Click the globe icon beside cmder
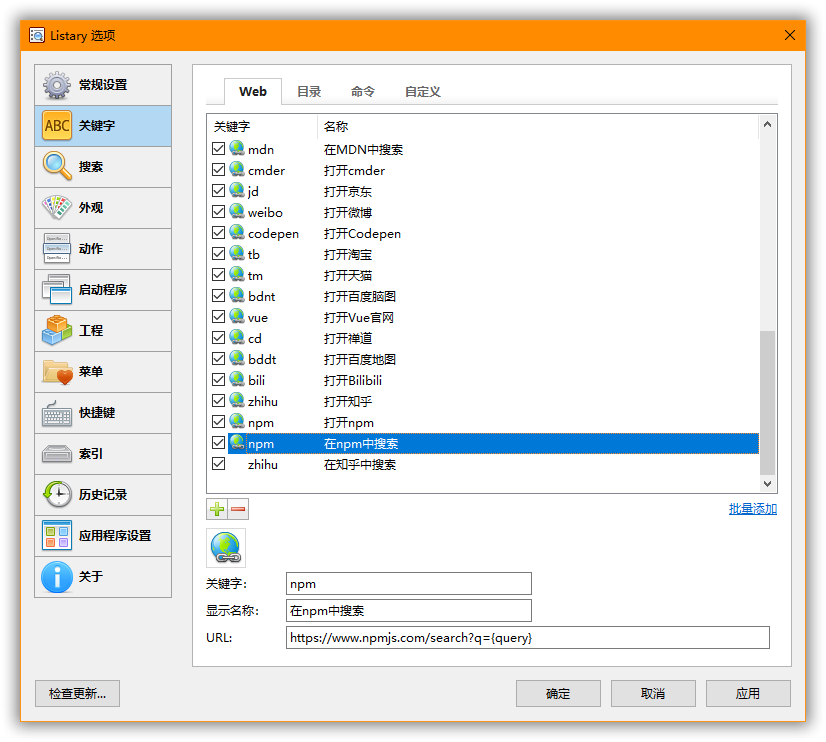The image size is (826, 742). click(x=237, y=170)
